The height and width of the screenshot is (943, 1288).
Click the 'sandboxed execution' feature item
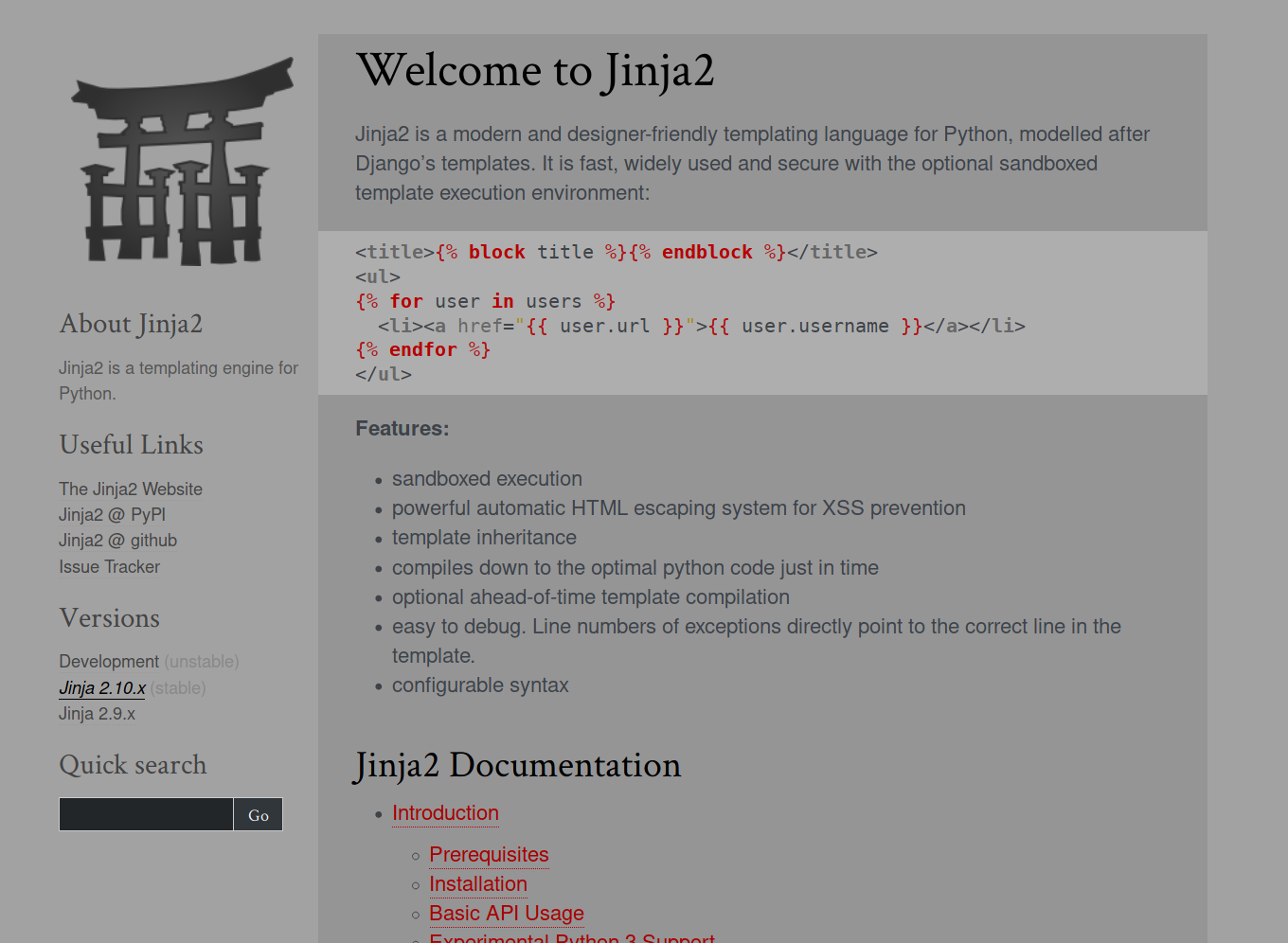click(487, 479)
